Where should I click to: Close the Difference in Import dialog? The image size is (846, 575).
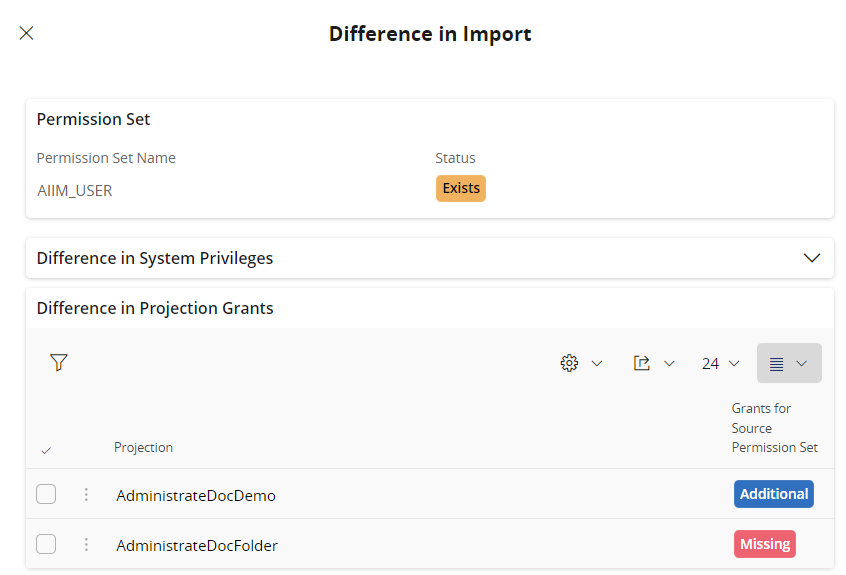point(27,33)
